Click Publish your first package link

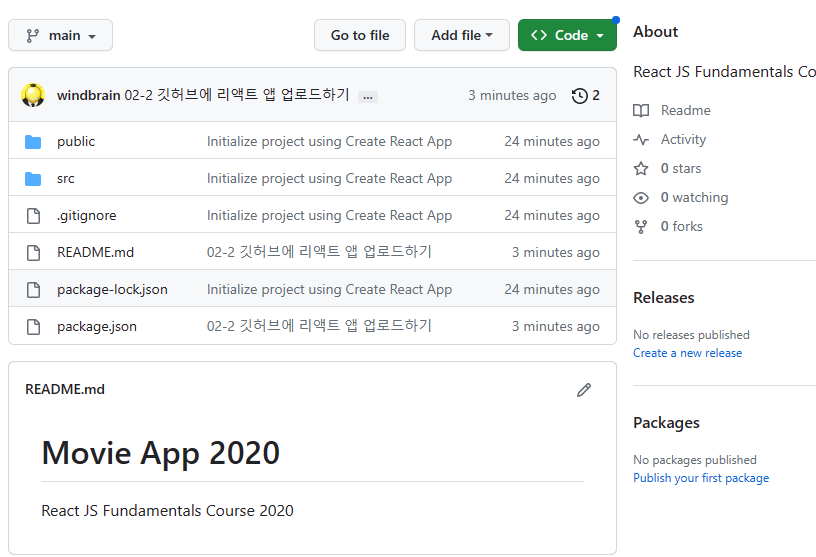[x=701, y=478]
